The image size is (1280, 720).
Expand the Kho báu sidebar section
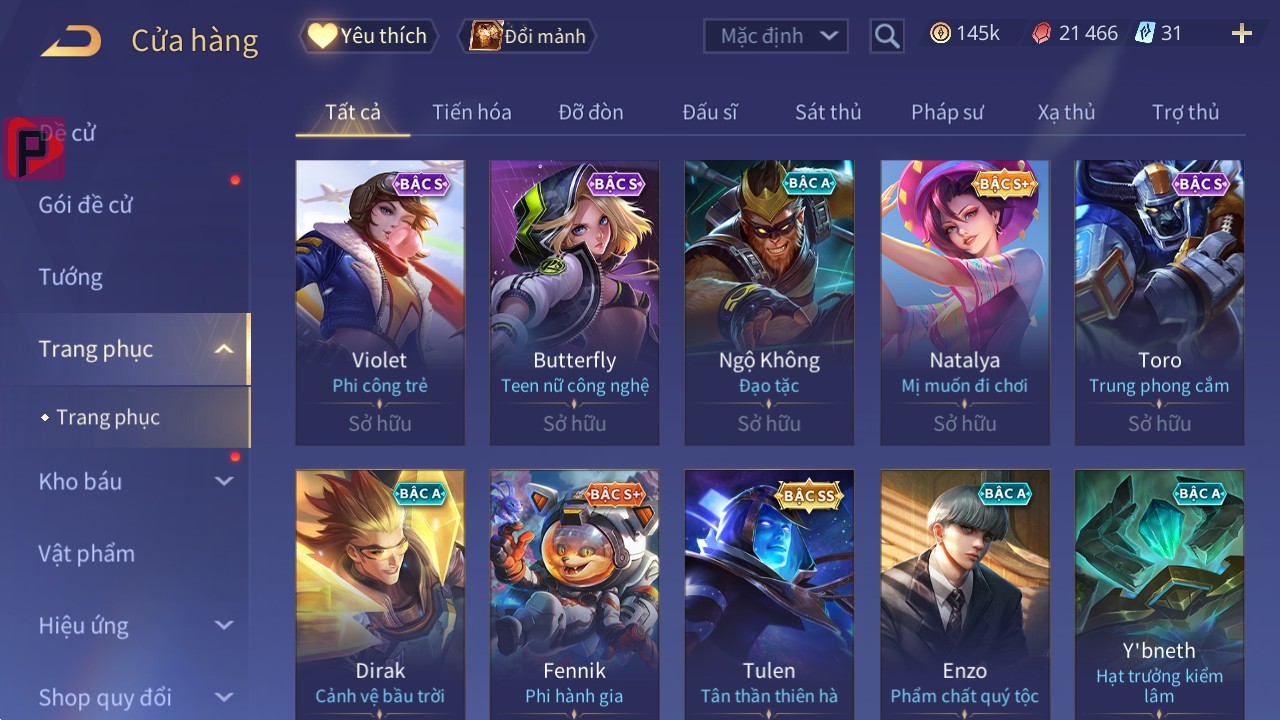(224, 481)
